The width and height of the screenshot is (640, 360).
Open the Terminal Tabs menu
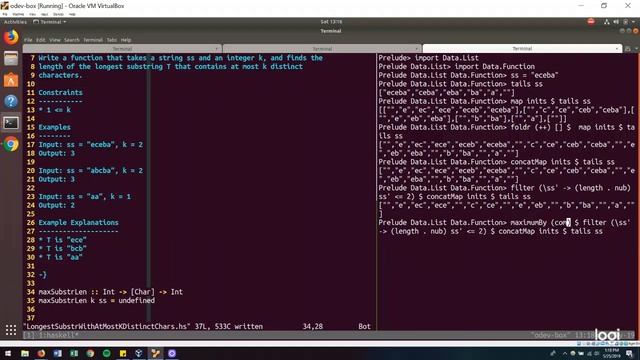click(x=112, y=40)
